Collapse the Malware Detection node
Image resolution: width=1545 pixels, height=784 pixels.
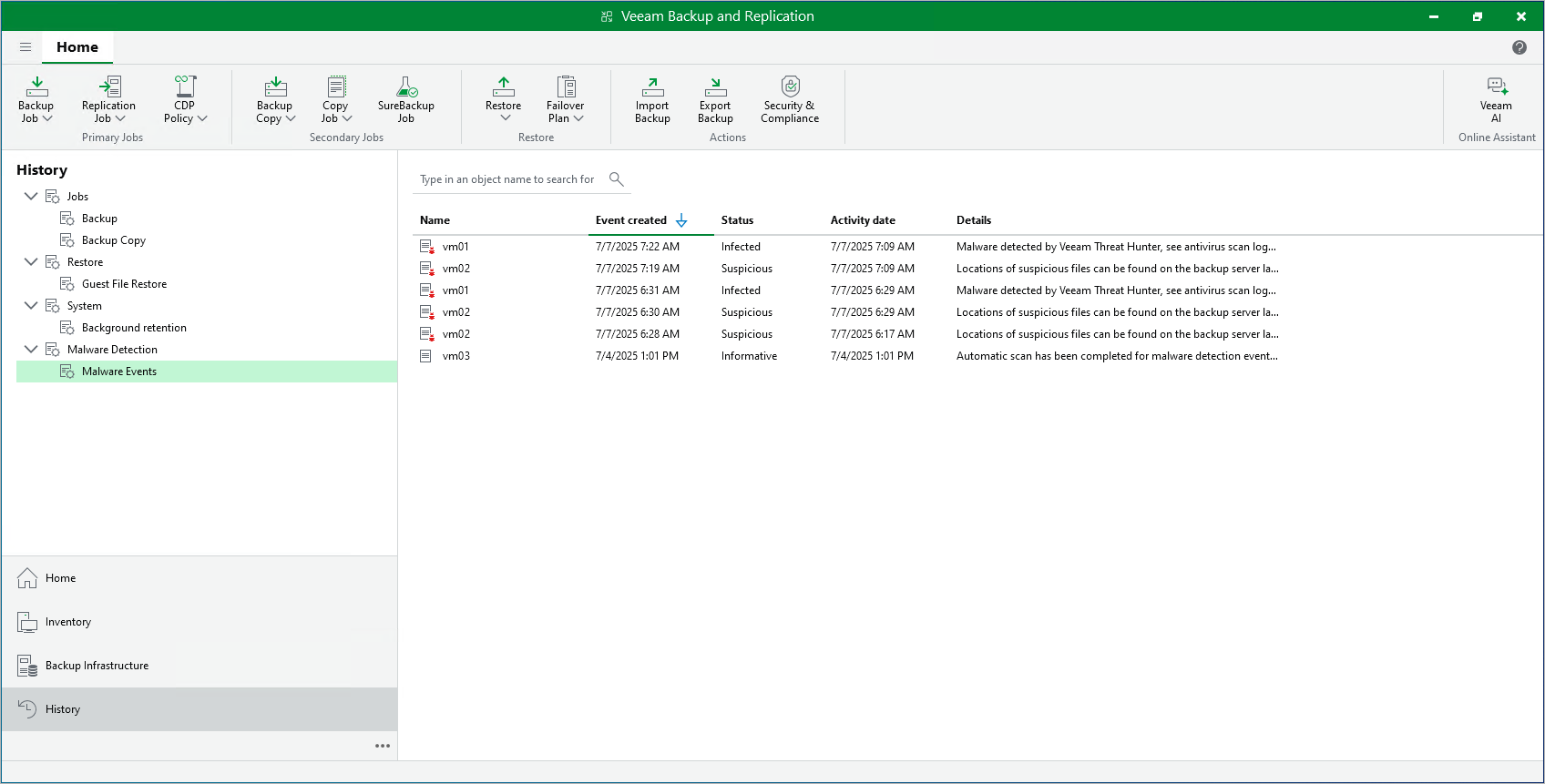pyautogui.click(x=31, y=350)
